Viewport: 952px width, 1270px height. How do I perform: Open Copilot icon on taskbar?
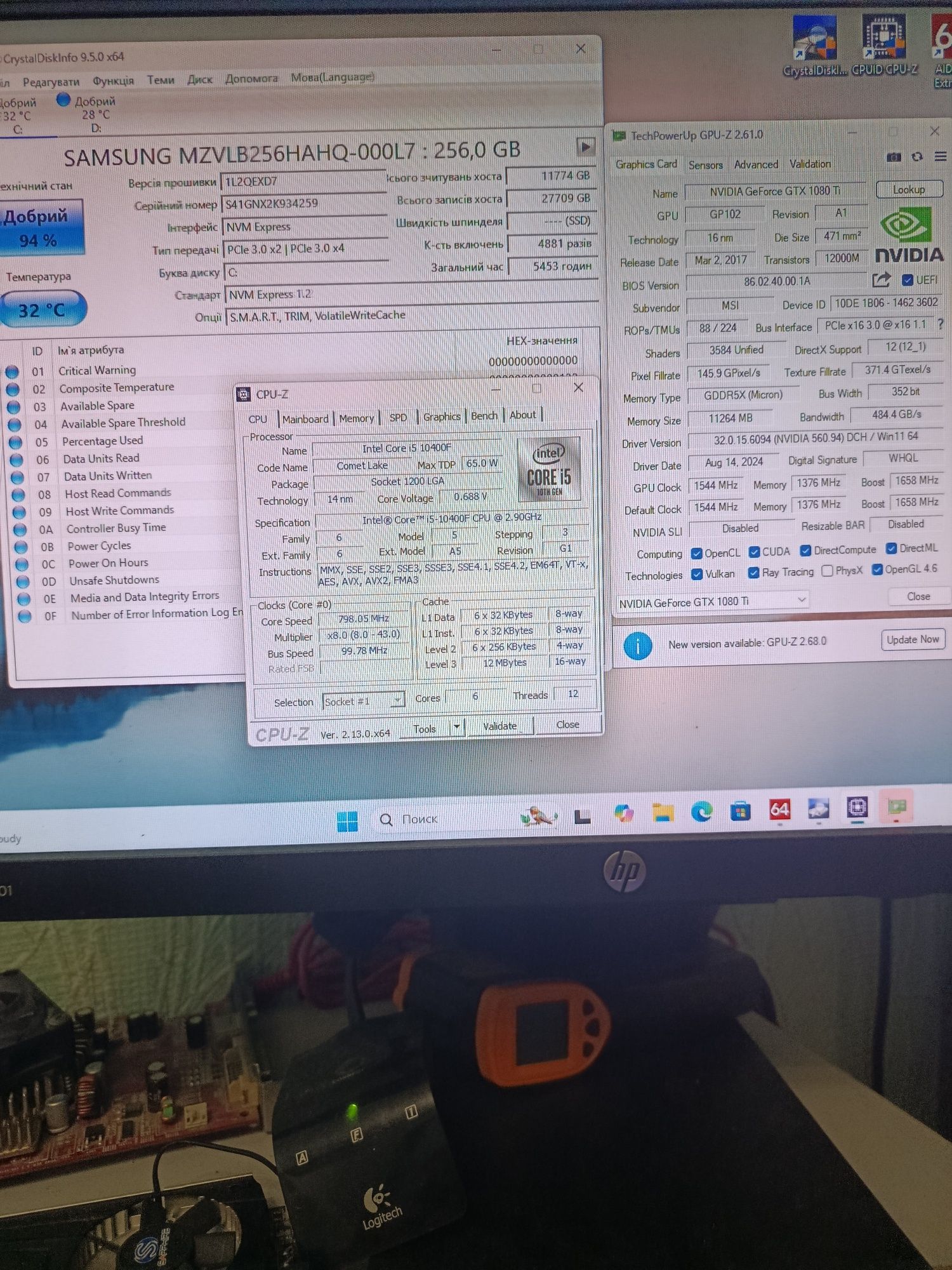coord(623,813)
